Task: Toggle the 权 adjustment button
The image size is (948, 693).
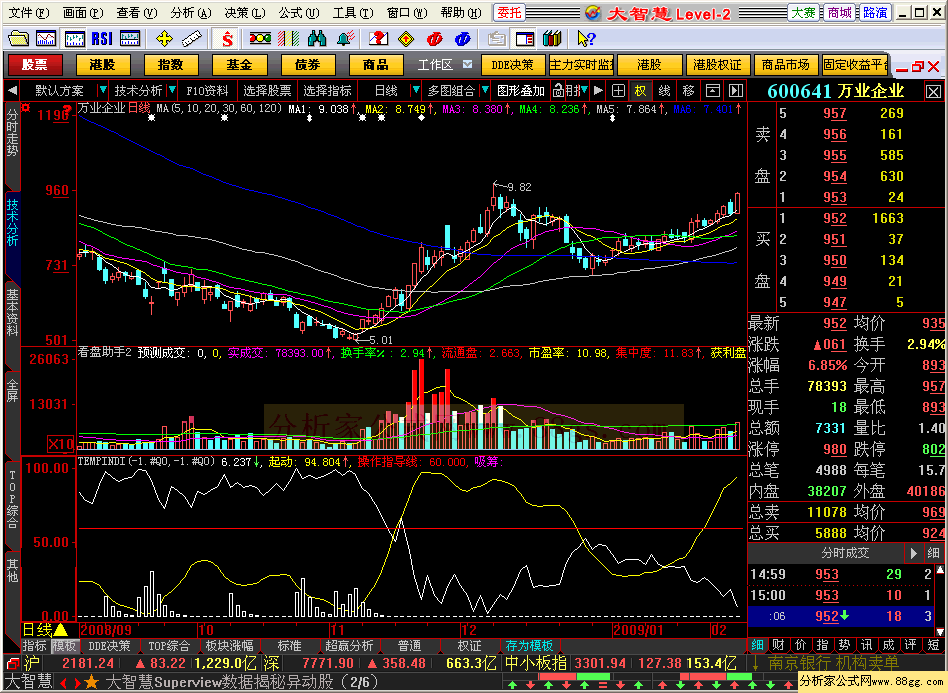Action: [x=640, y=91]
